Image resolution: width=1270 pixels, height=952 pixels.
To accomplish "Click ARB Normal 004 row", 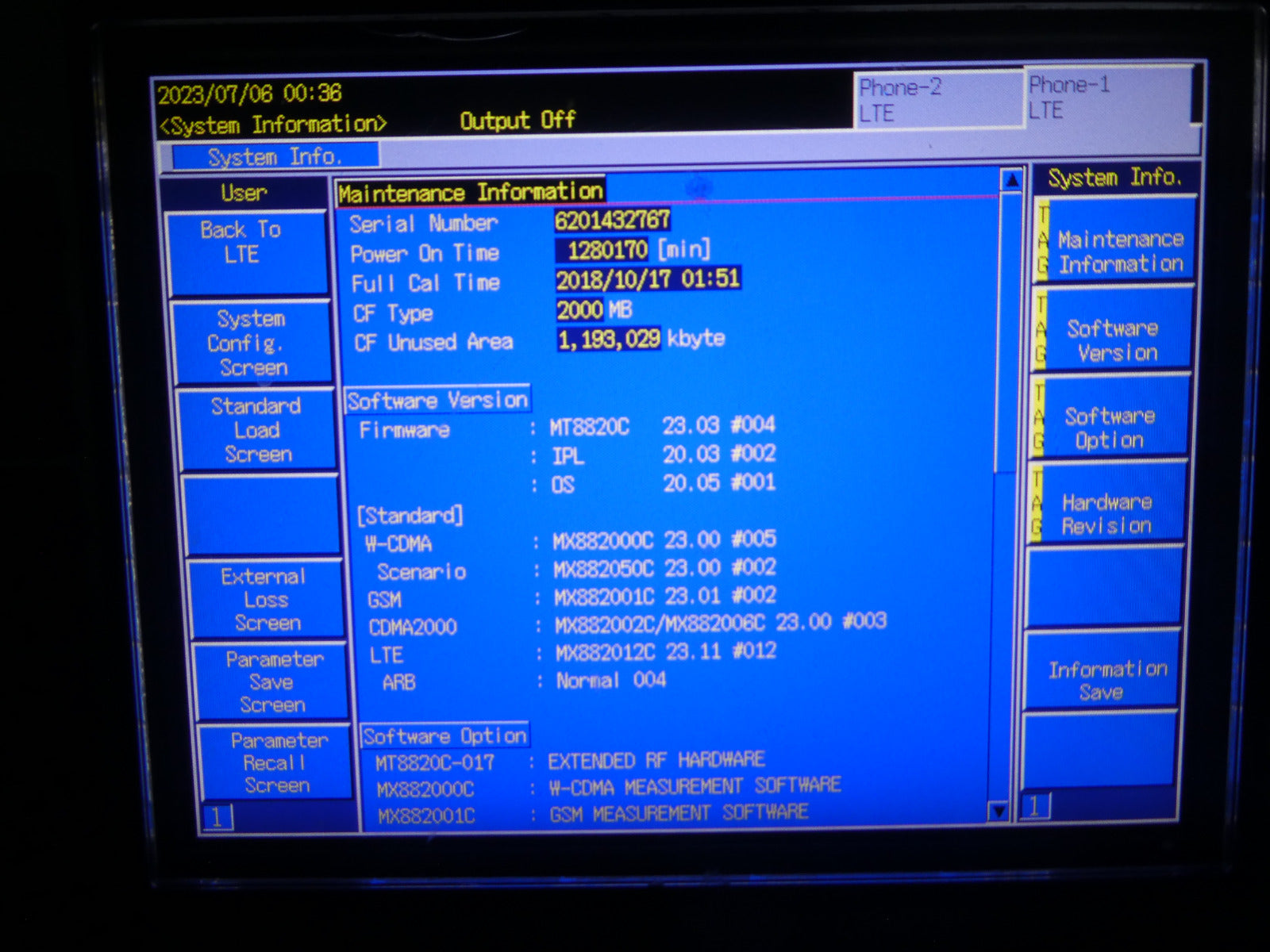I will coord(524,681).
